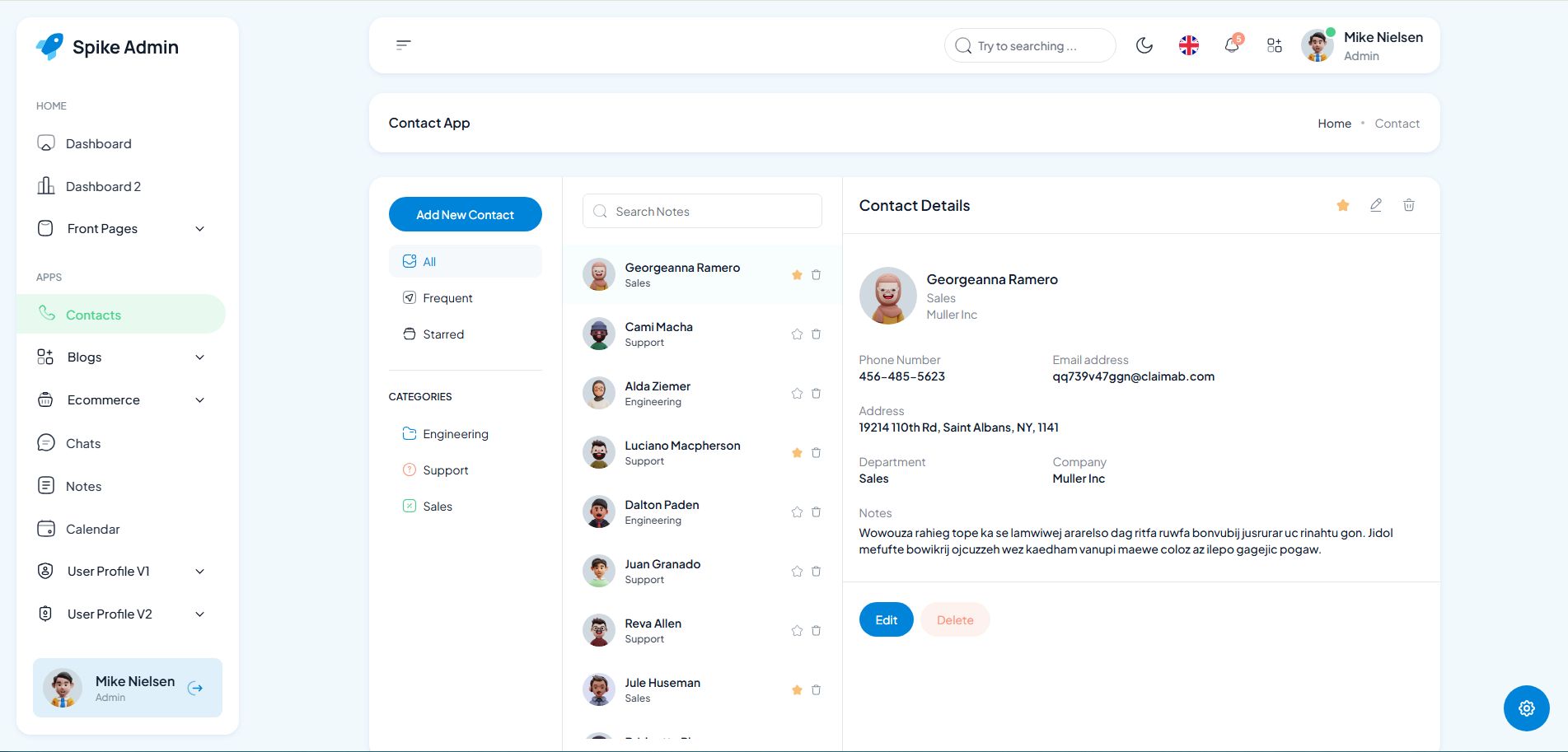The width and height of the screenshot is (1568, 752).
Task: Click the blue Edit button
Action: click(887, 619)
